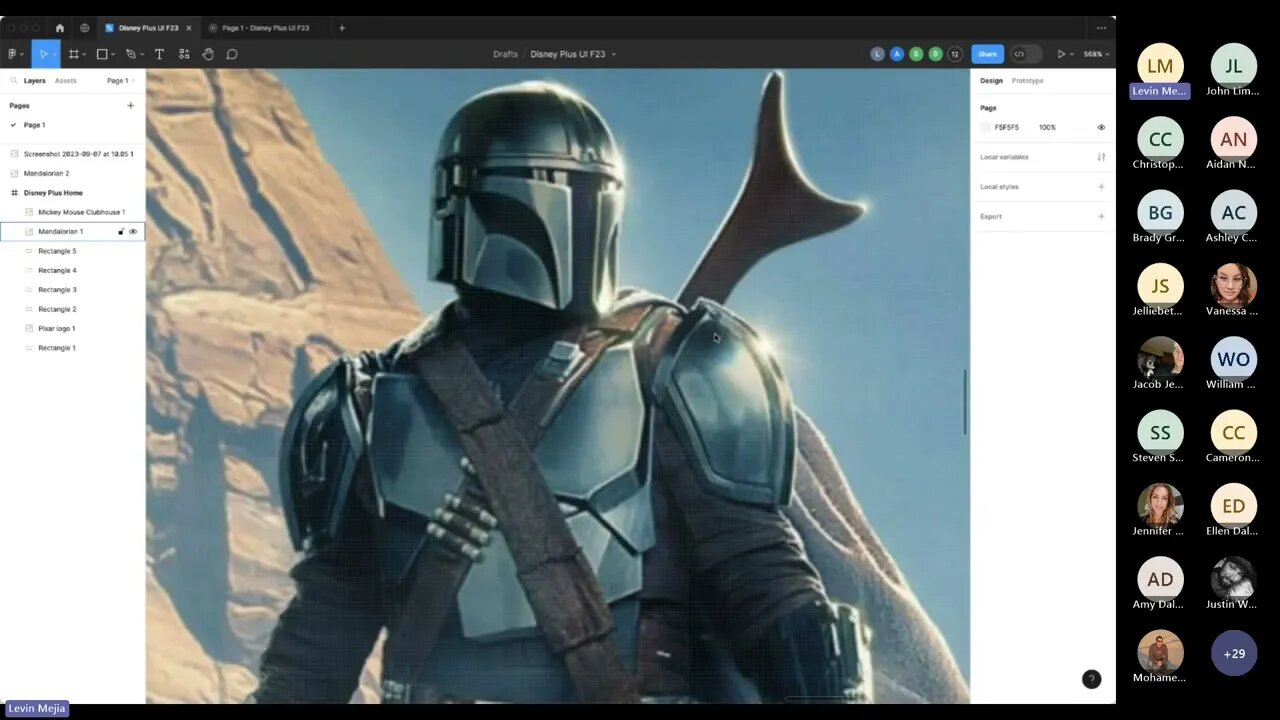The width and height of the screenshot is (1280, 720).
Task: Open the Drafts breadcrumb link
Action: tap(505, 54)
